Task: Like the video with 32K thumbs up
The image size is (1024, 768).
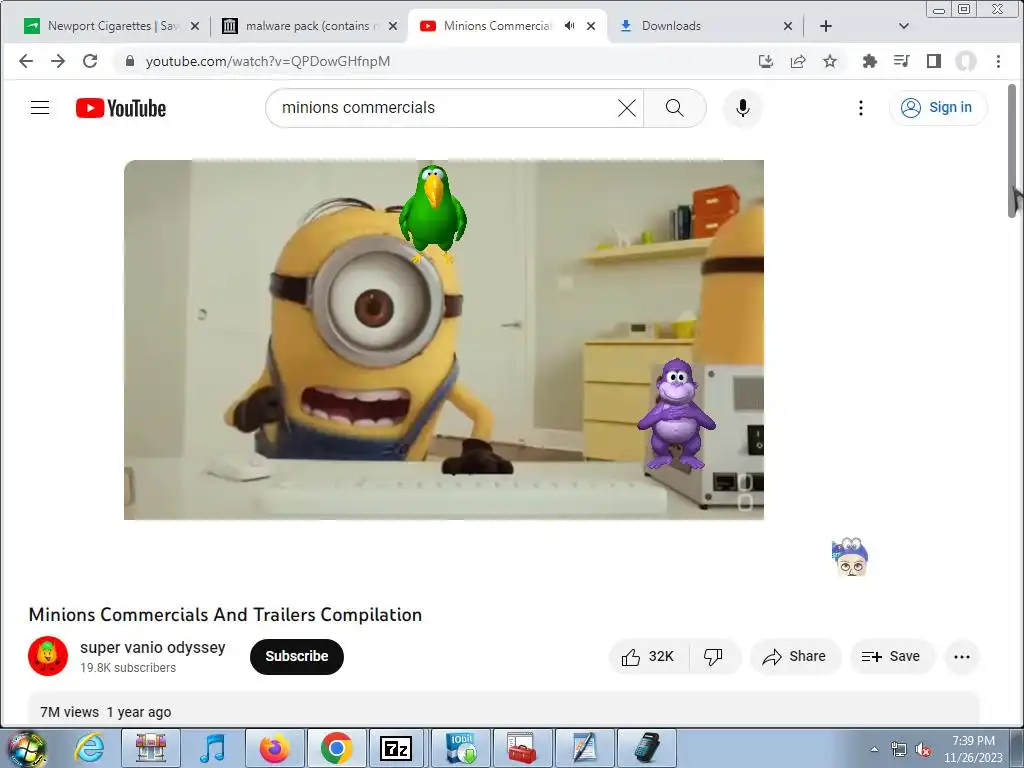Action: point(648,656)
